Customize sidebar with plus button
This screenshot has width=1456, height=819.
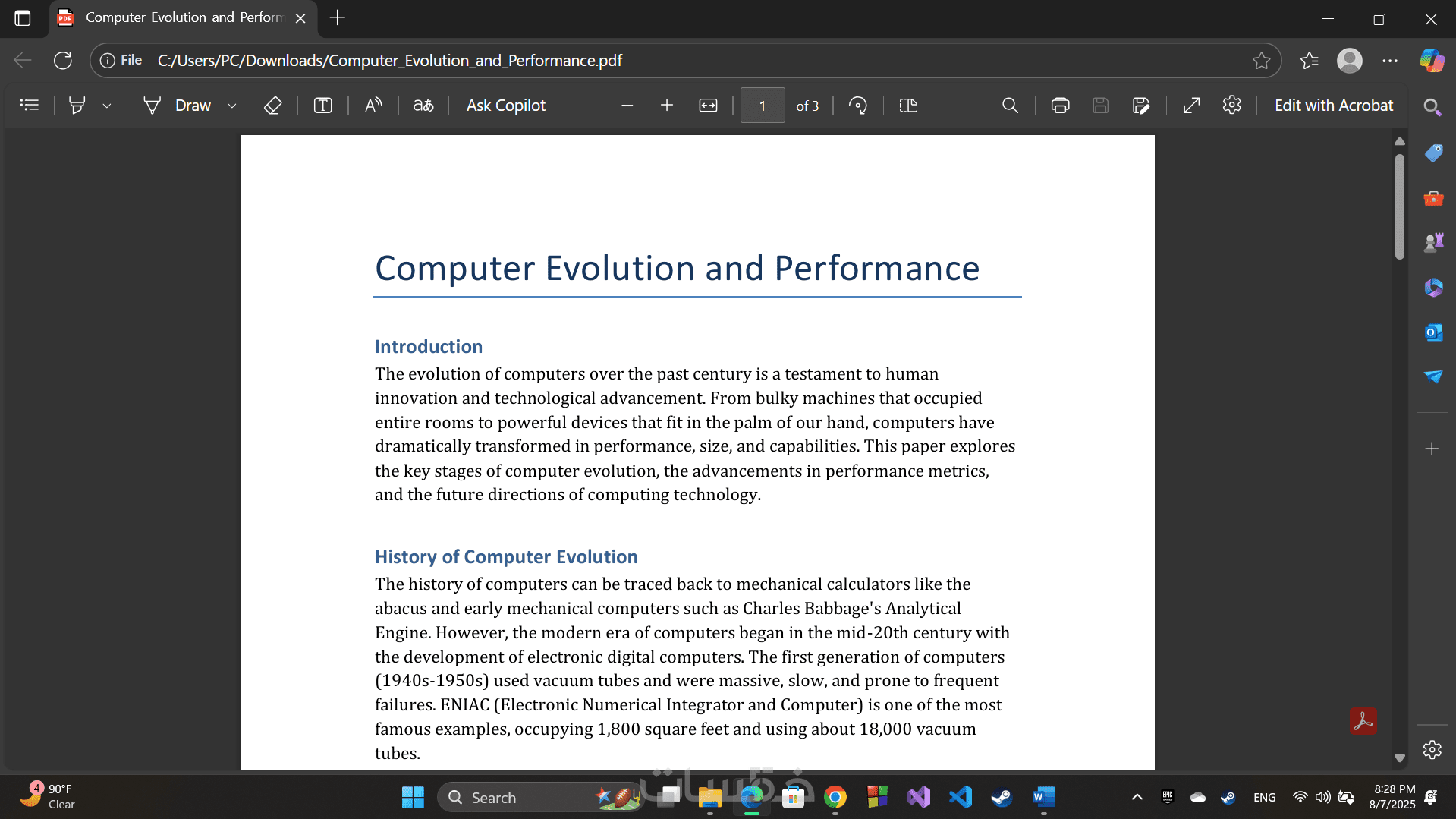click(x=1432, y=449)
